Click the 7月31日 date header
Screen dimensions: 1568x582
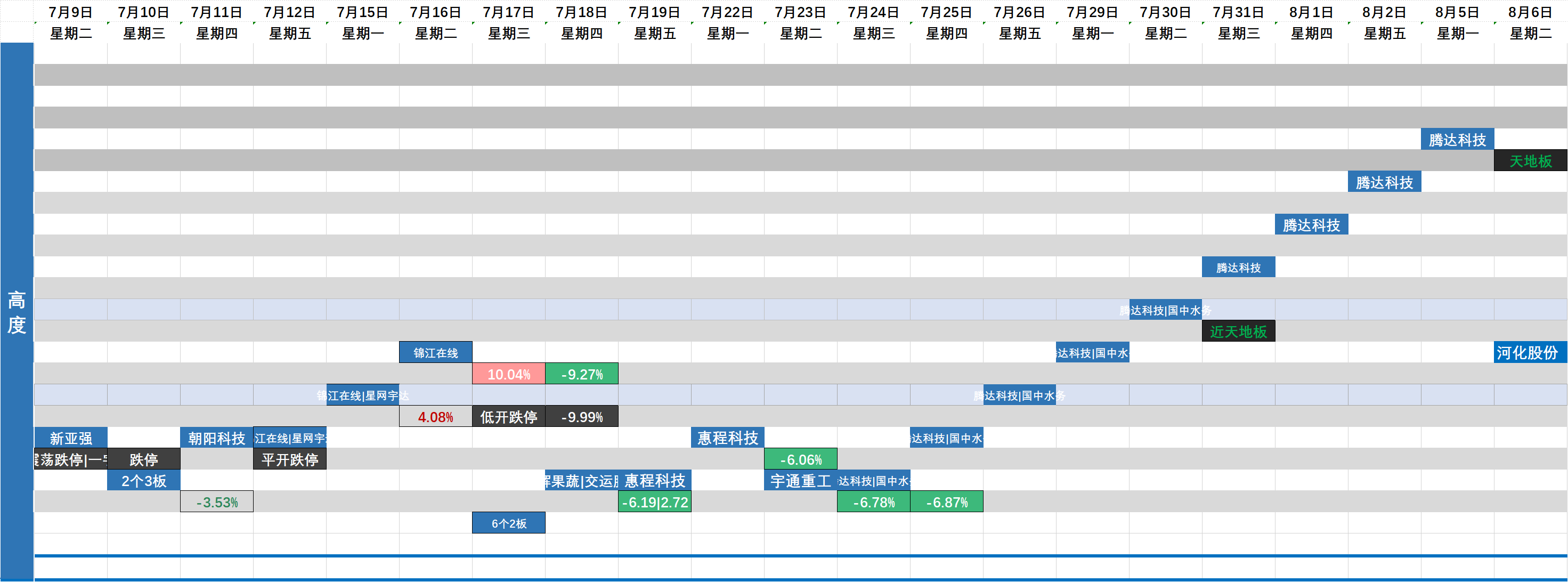(x=1239, y=12)
